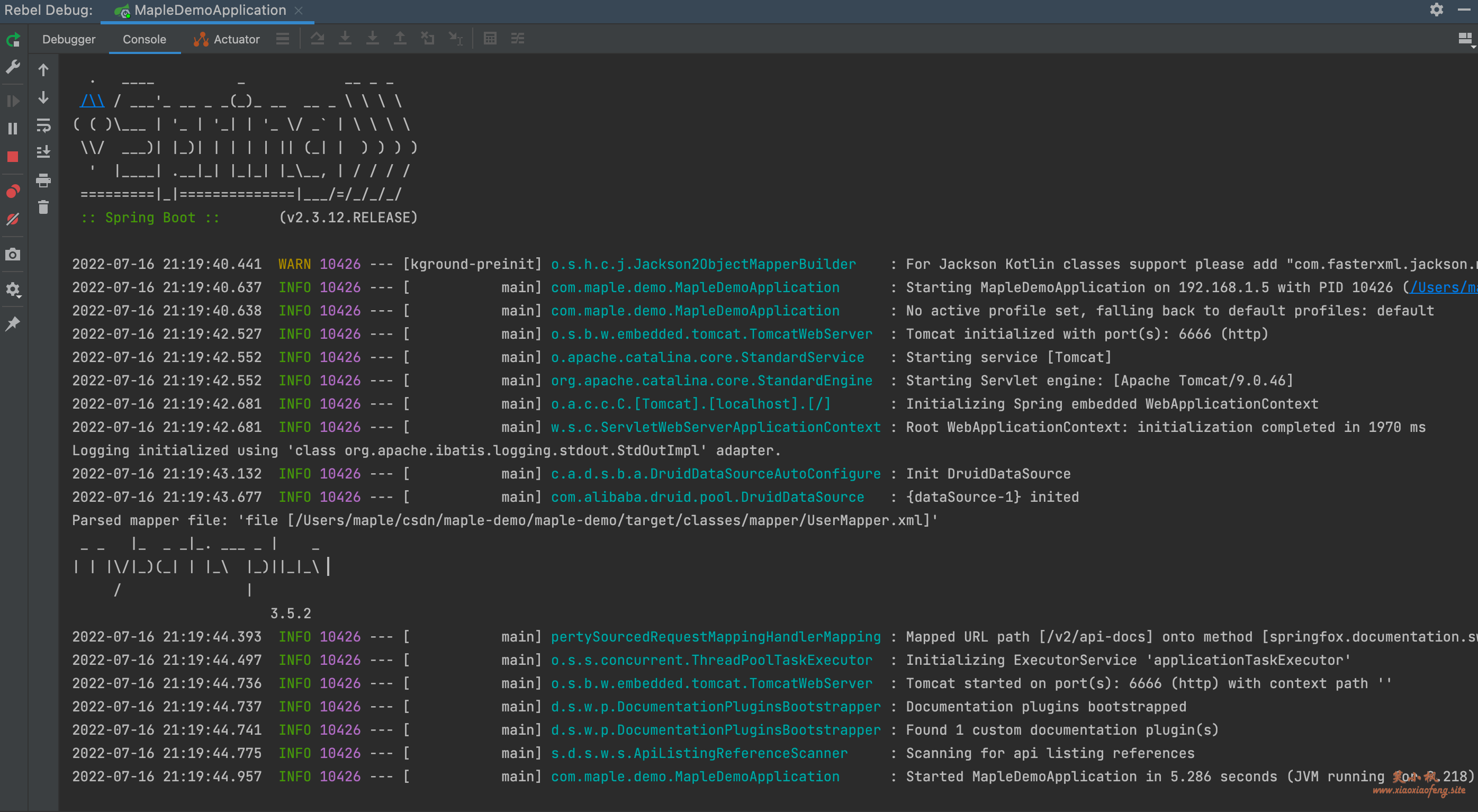Stop the running application
The width and height of the screenshot is (1478, 812).
13,156
